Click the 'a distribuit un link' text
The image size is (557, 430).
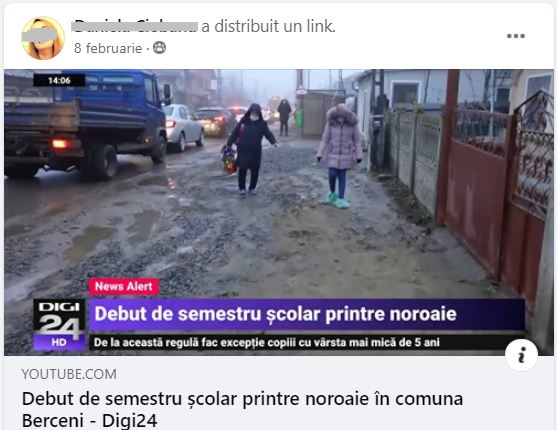268,26
